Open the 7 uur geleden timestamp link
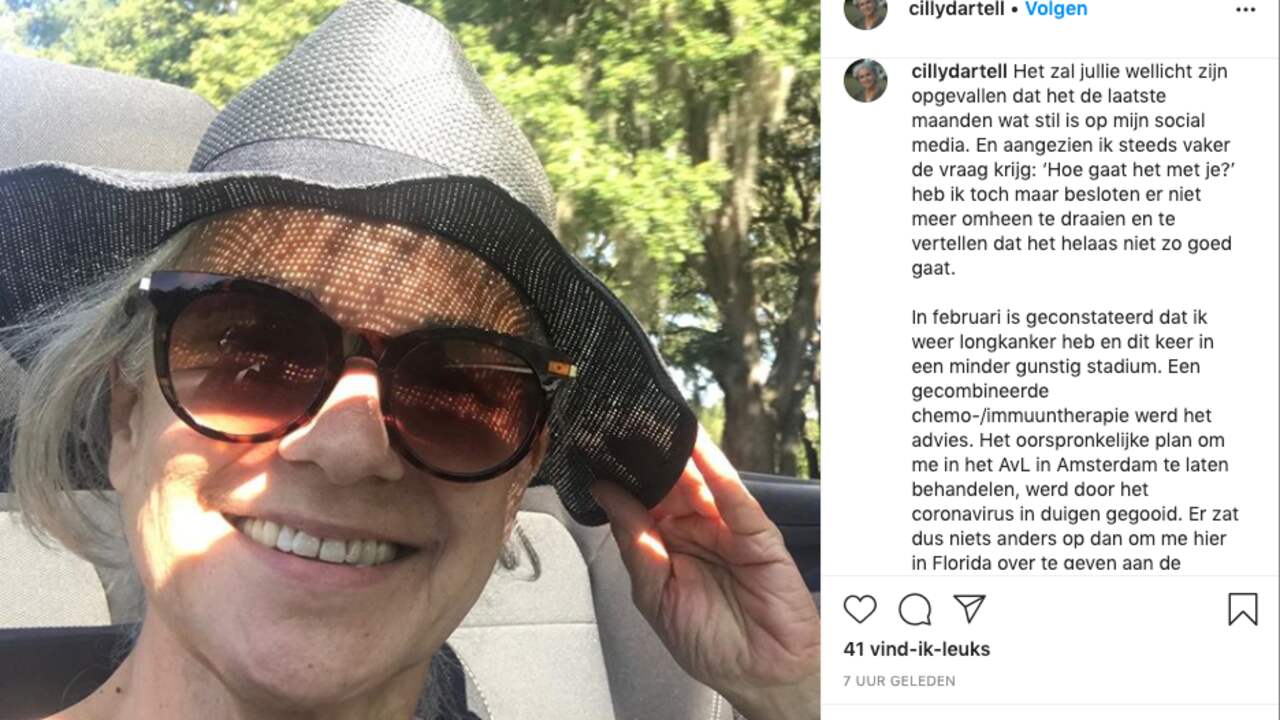Screen dimensions: 1280x720 pyautogui.click(x=899, y=681)
